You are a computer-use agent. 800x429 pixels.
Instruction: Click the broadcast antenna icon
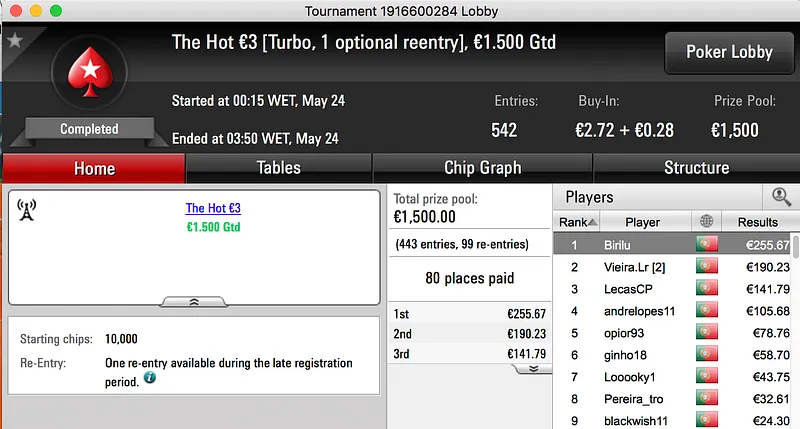pyautogui.click(x=27, y=210)
